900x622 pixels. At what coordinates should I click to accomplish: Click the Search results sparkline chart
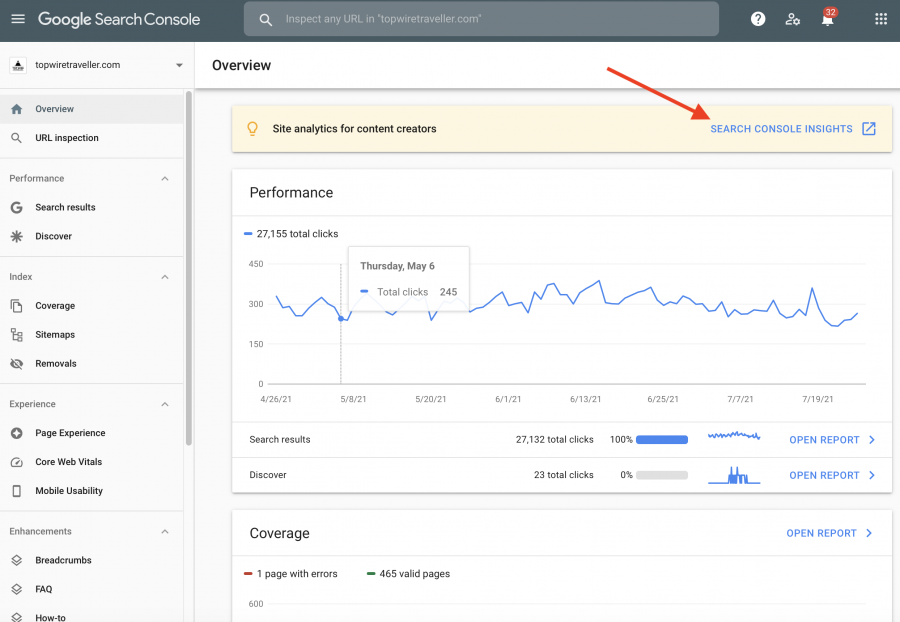tap(734, 436)
